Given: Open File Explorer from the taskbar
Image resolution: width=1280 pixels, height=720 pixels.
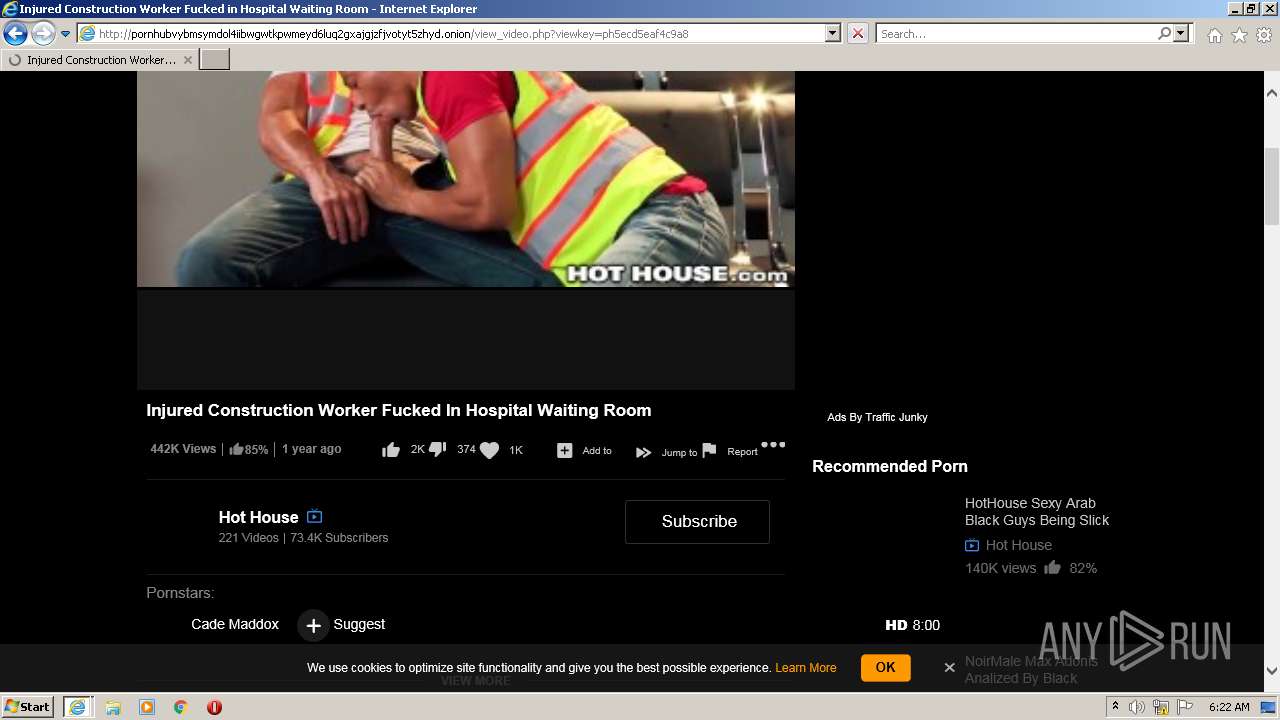Looking at the screenshot, I should tap(113, 707).
